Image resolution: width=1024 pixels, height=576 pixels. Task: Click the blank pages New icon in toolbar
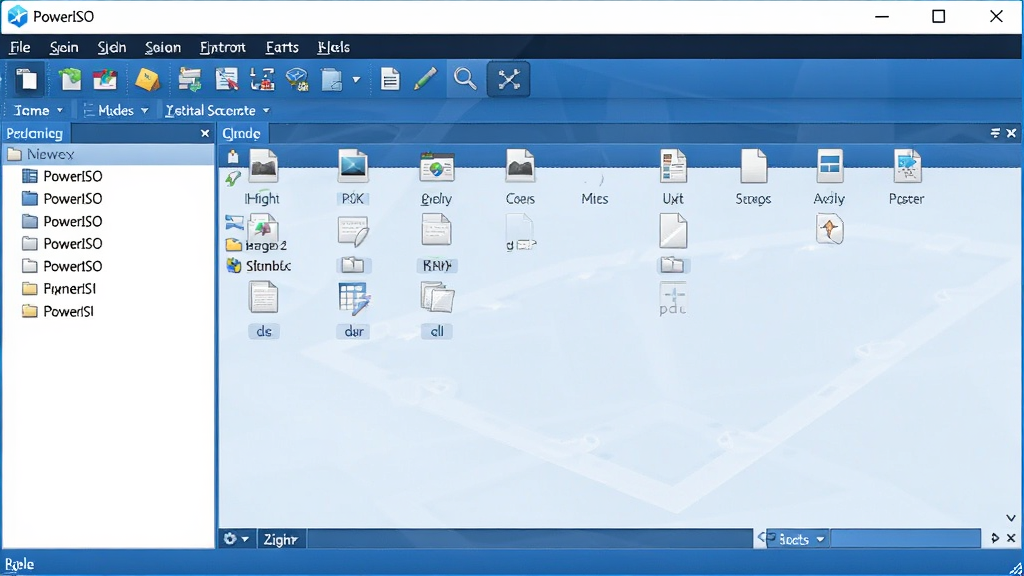(27, 80)
